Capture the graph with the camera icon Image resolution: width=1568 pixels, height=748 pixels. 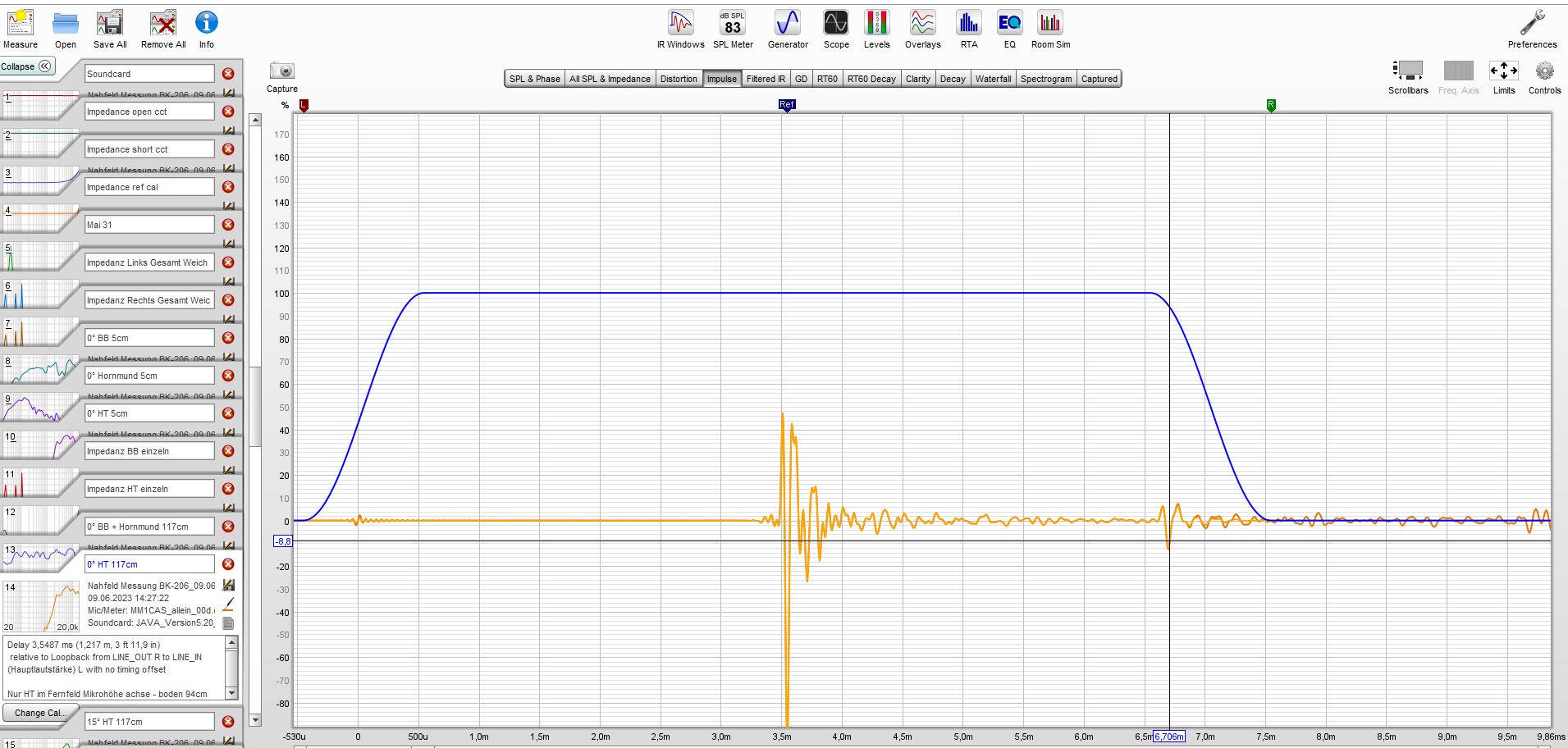[x=281, y=71]
